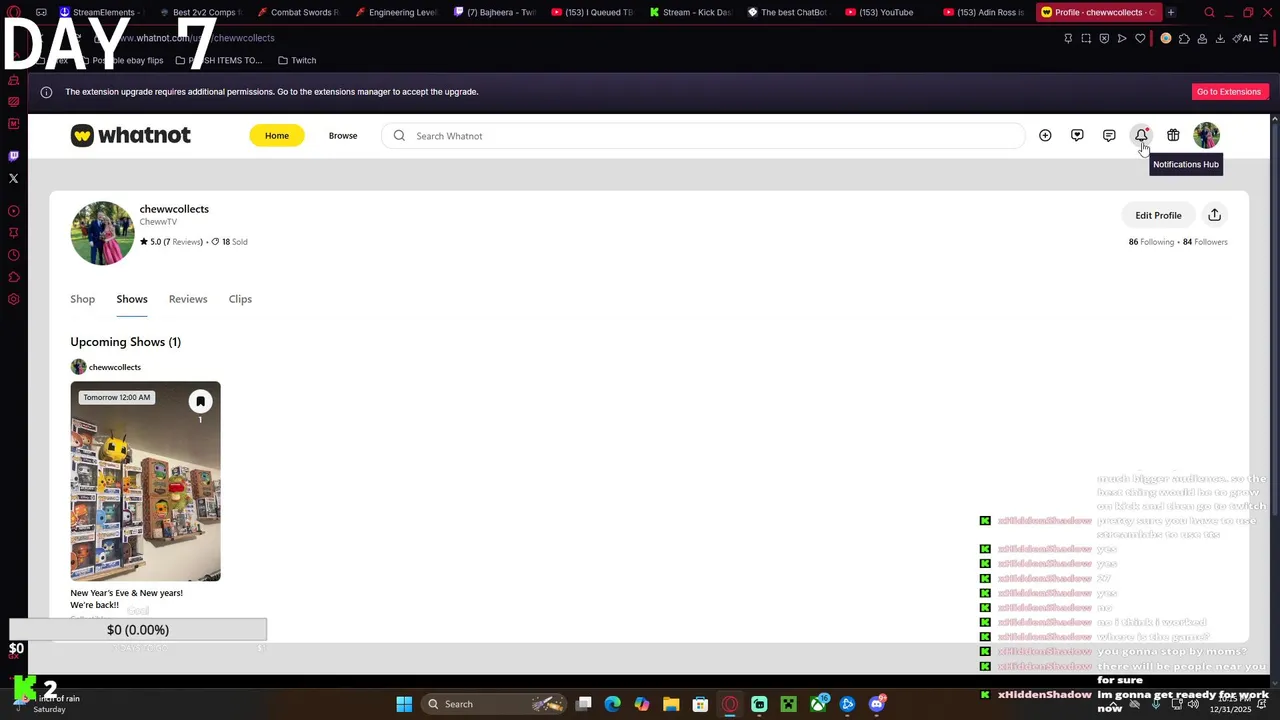Select the Reviews profile tab
The width and height of the screenshot is (1280, 720).
coord(188,299)
